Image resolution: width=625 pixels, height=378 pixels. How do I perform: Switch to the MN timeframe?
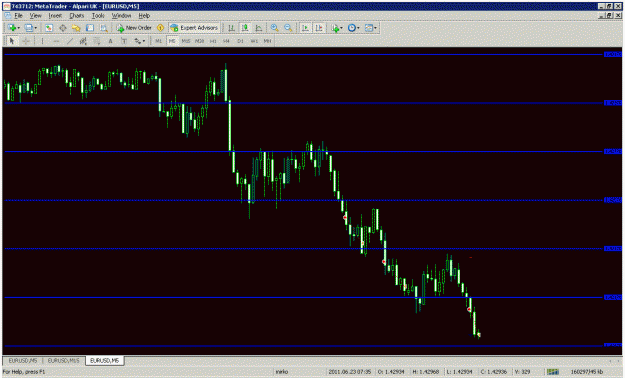pyautogui.click(x=267, y=41)
